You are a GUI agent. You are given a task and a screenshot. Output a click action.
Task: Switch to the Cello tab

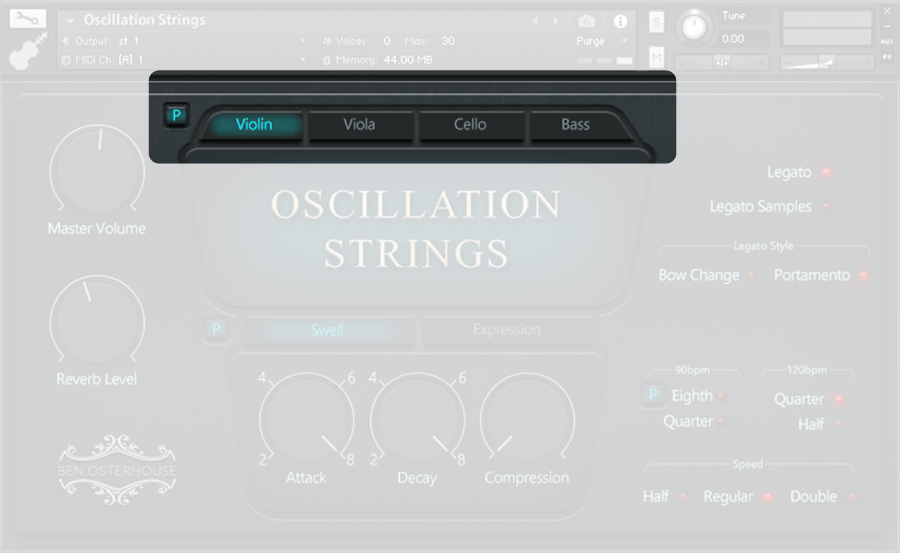[x=470, y=125]
